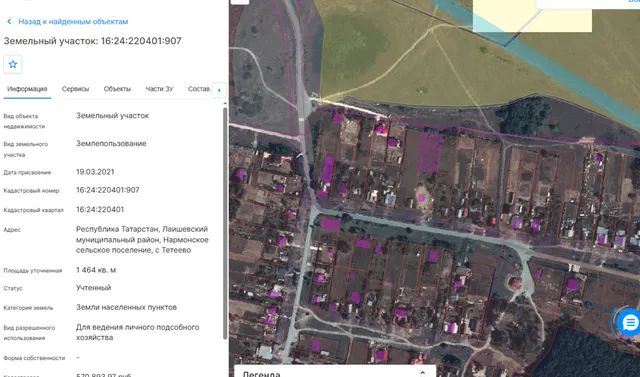
Task: Select the Части ЗУ tab
Action: click(x=159, y=89)
